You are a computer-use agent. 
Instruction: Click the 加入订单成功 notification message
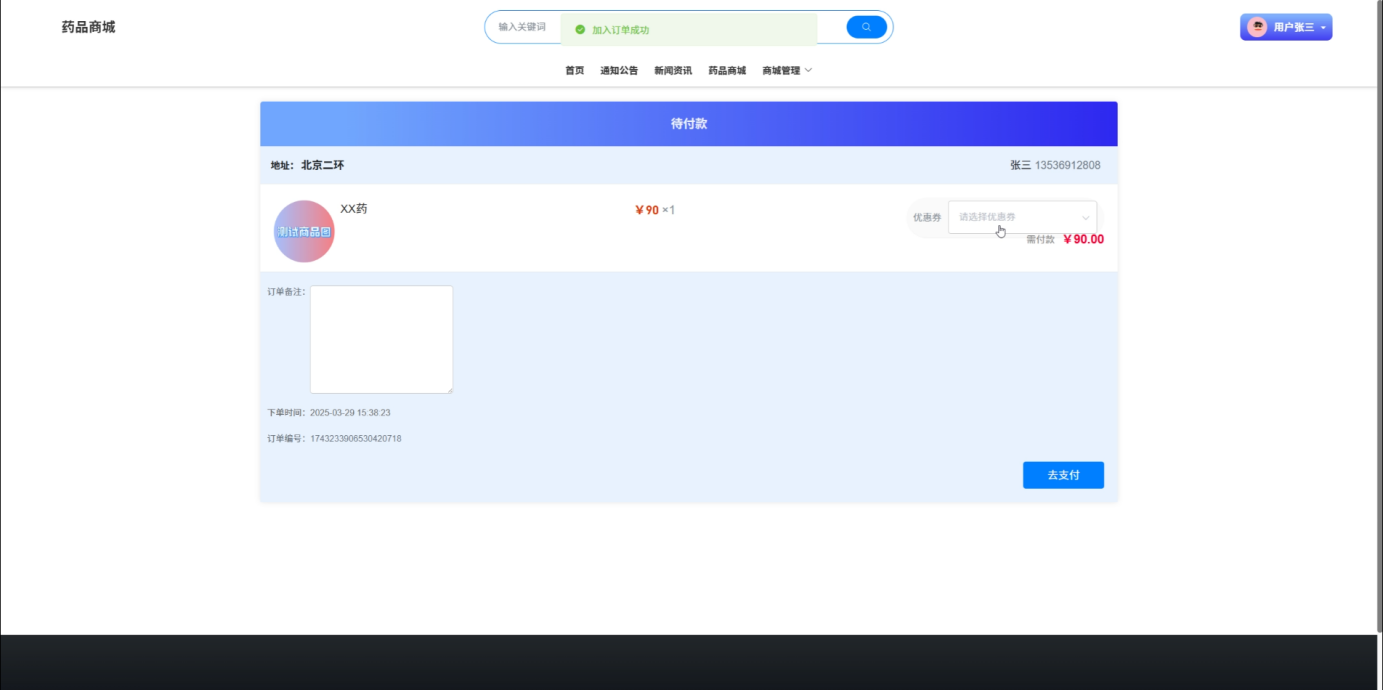(620, 30)
